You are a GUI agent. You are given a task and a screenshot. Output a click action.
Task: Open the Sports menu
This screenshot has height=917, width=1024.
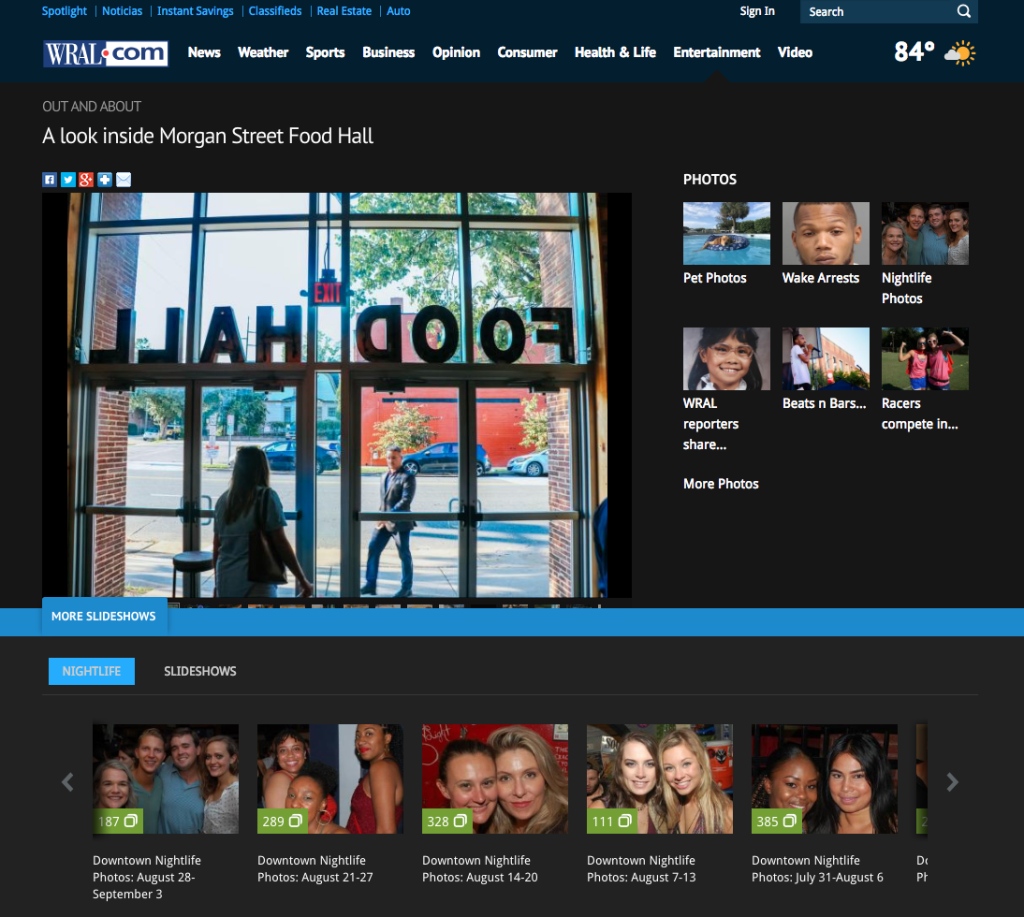(325, 52)
